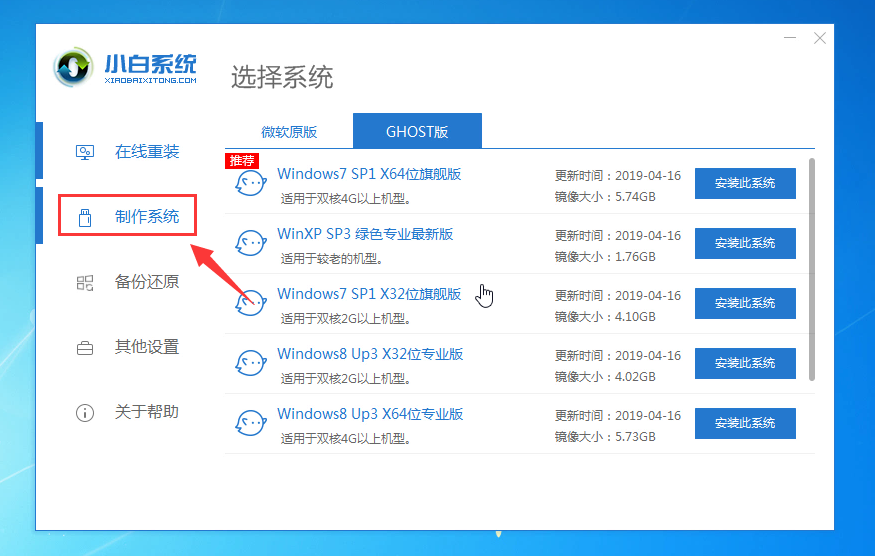Viewport: 875px width, 556px height.
Task: Click the WinXP SP3 绿色专业最新版 title
Action: pyautogui.click(x=365, y=234)
